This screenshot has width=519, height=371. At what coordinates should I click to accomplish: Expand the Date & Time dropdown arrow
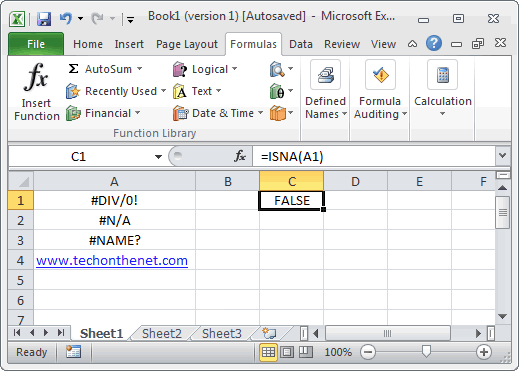pyautogui.click(x=260, y=113)
